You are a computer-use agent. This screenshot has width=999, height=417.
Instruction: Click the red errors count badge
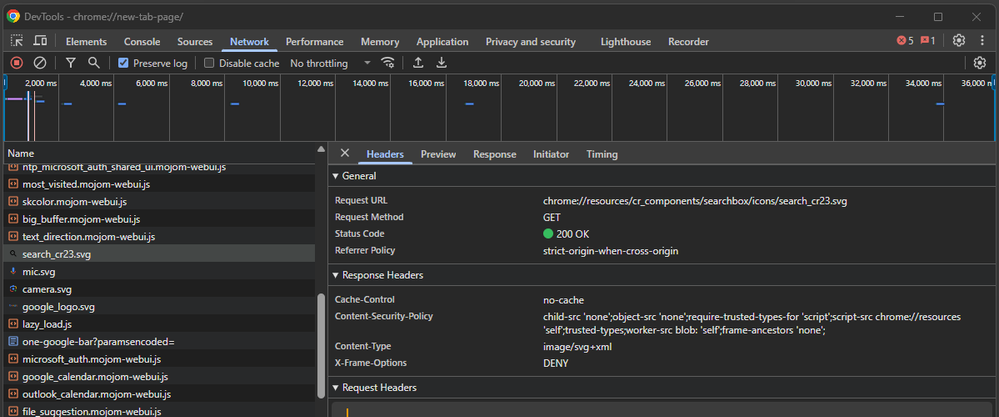[x=904, y=41]
